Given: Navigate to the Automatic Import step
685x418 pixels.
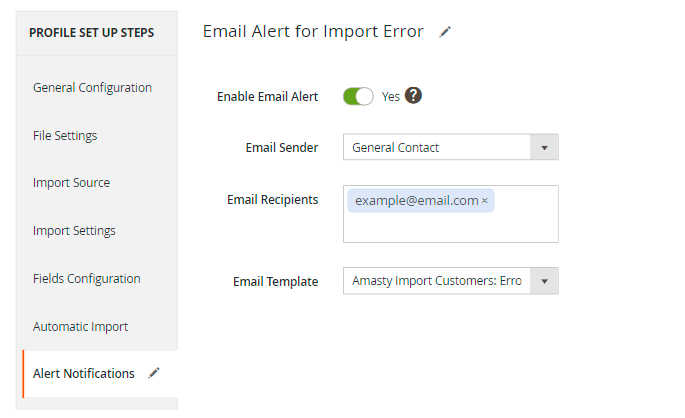Looking at the screenshot, I should pyautogui.click(x=80, y=327).
